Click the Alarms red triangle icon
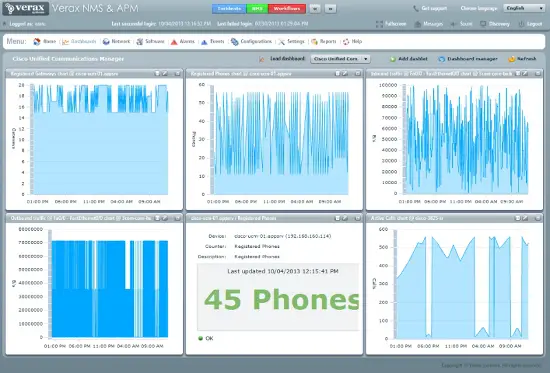The width and height of the screenshot is (550, 373). click(174, 42)
